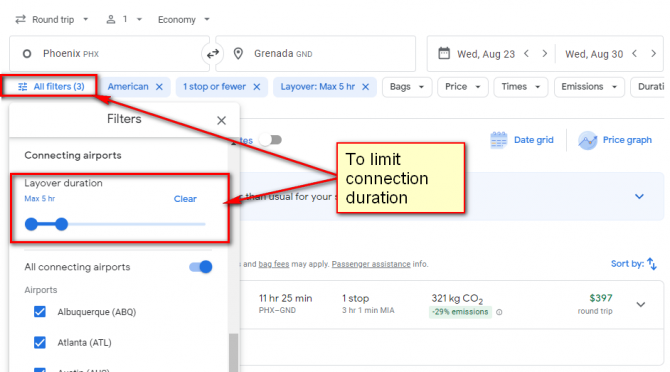Click the Sort by arrows icon
Viewport: 670px width, 372px height.
pos(652,264)
